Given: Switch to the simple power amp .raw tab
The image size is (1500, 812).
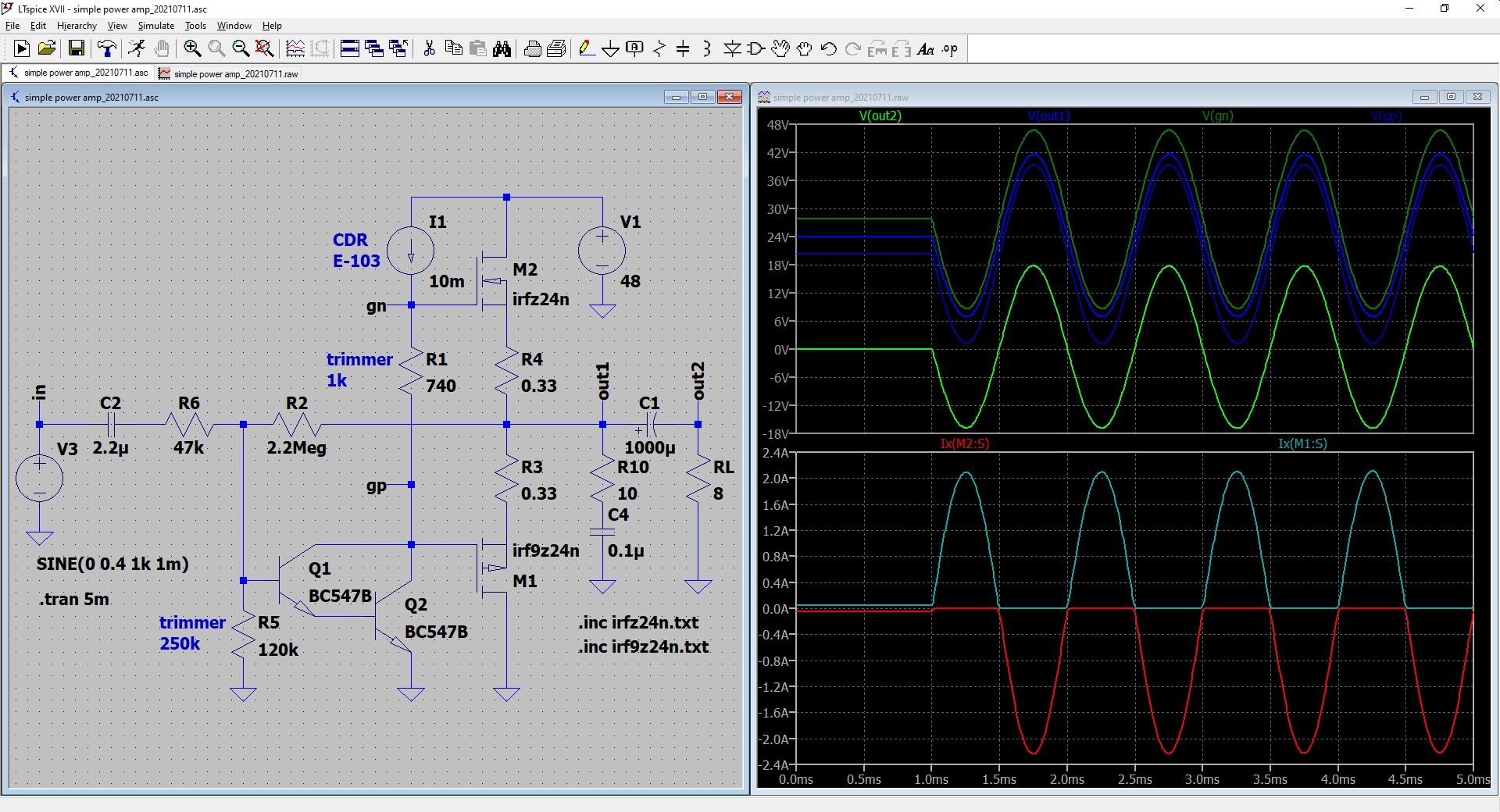Looking at the screenshot, I should tap(228, 73).
